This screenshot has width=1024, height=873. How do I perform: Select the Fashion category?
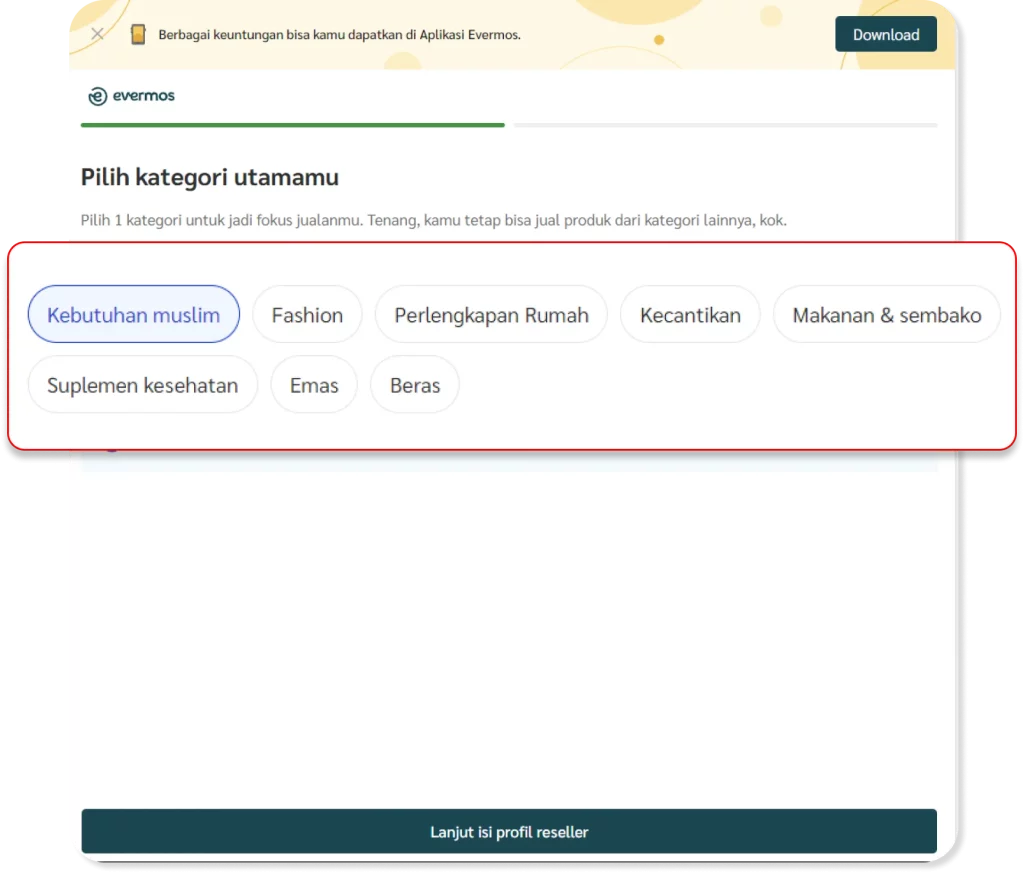pos(307,314)
